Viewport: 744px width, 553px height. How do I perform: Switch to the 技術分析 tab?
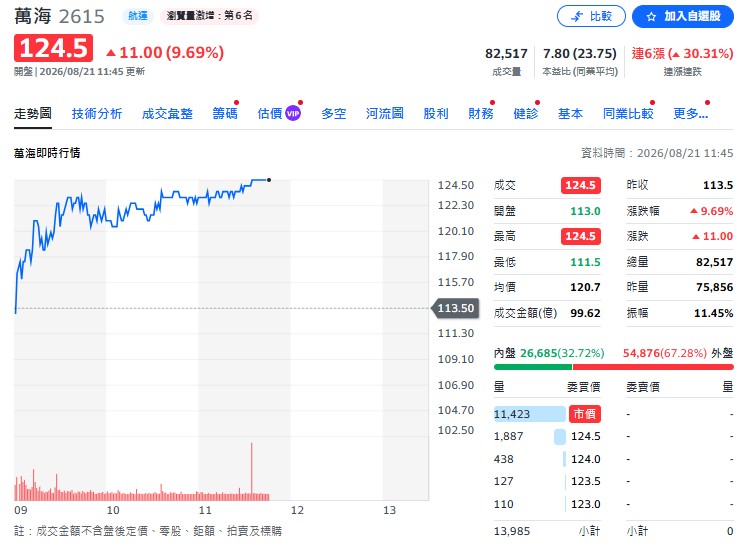(97, 113)
